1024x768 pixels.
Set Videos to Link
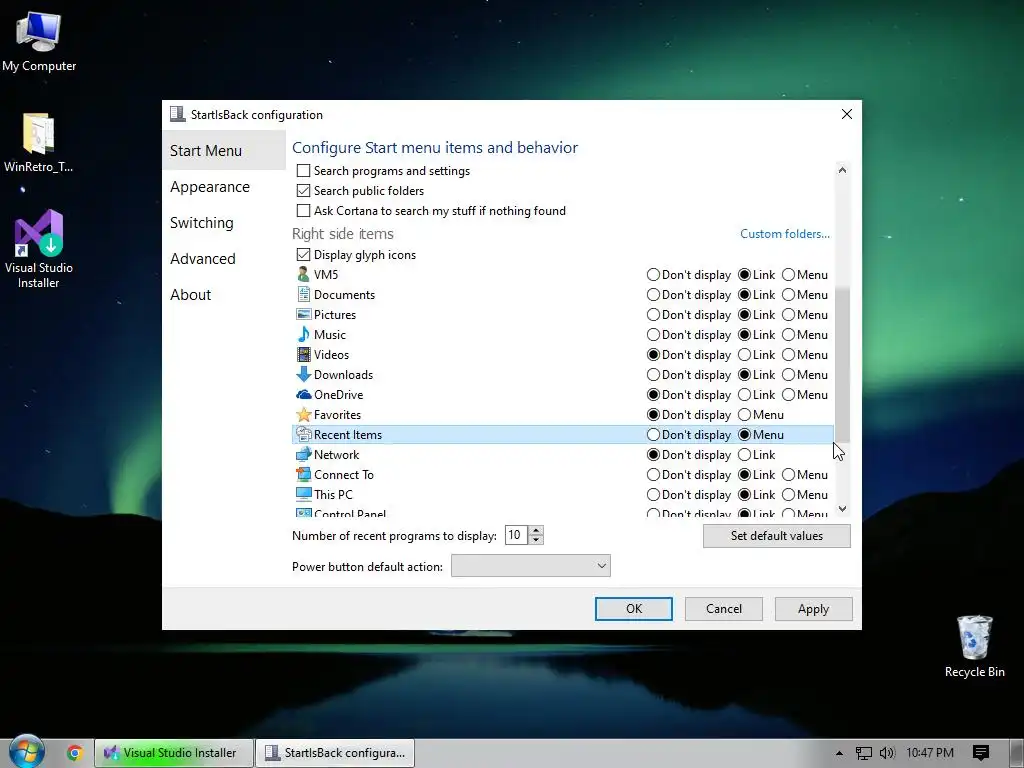click(x=744, y=355)
